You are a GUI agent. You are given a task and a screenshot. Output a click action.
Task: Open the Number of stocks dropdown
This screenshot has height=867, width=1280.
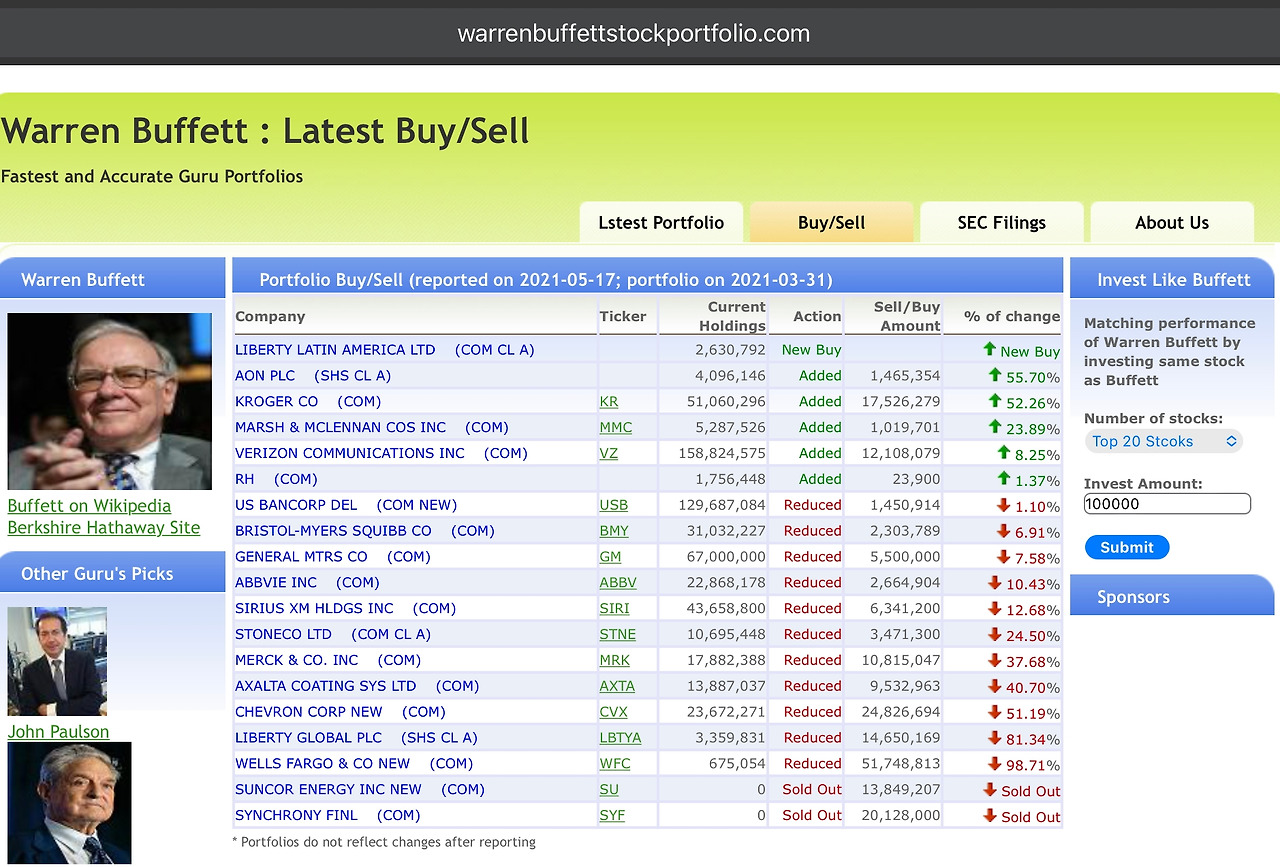coord(1164,441)
